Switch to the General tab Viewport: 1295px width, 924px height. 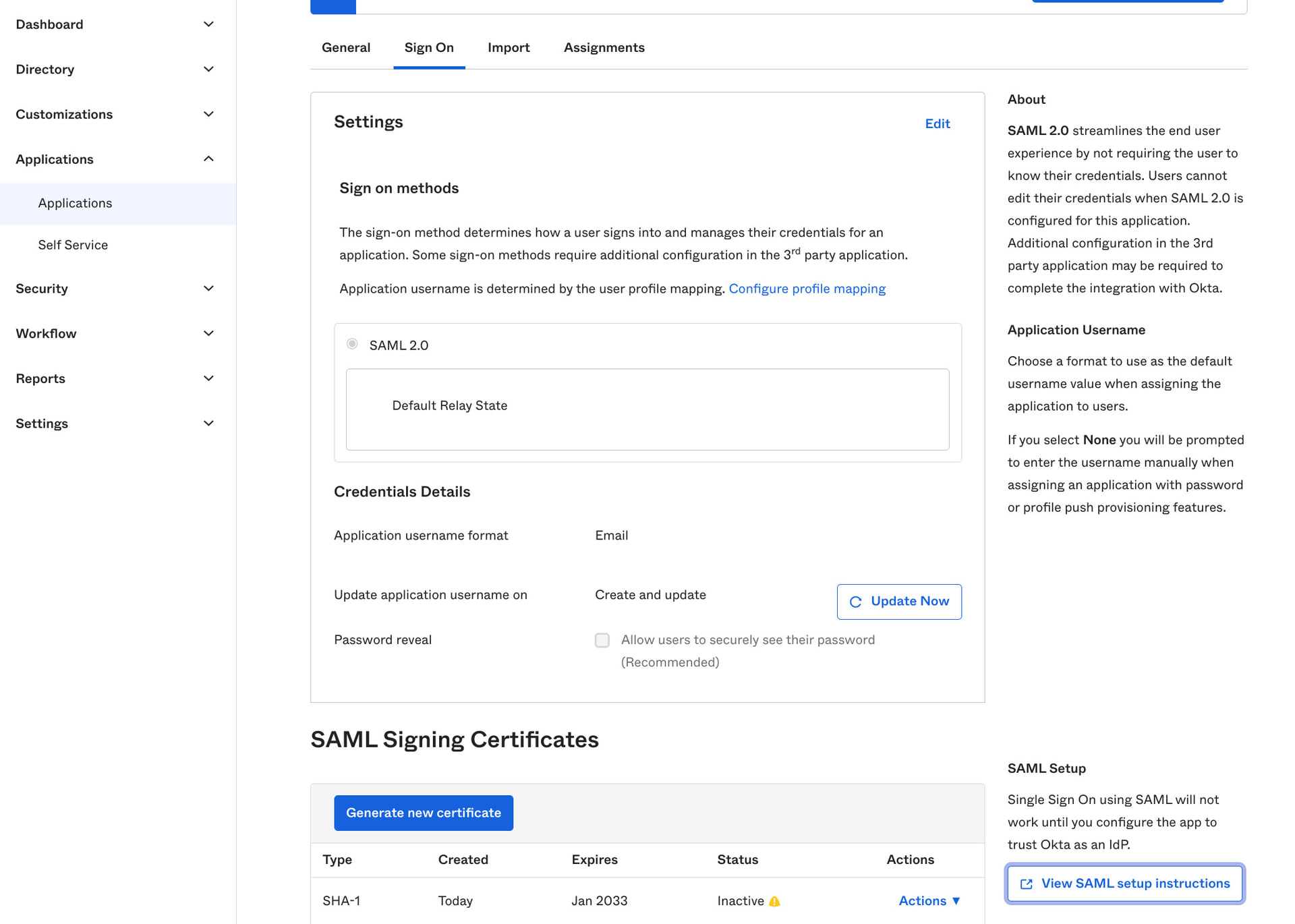(346, 47)
